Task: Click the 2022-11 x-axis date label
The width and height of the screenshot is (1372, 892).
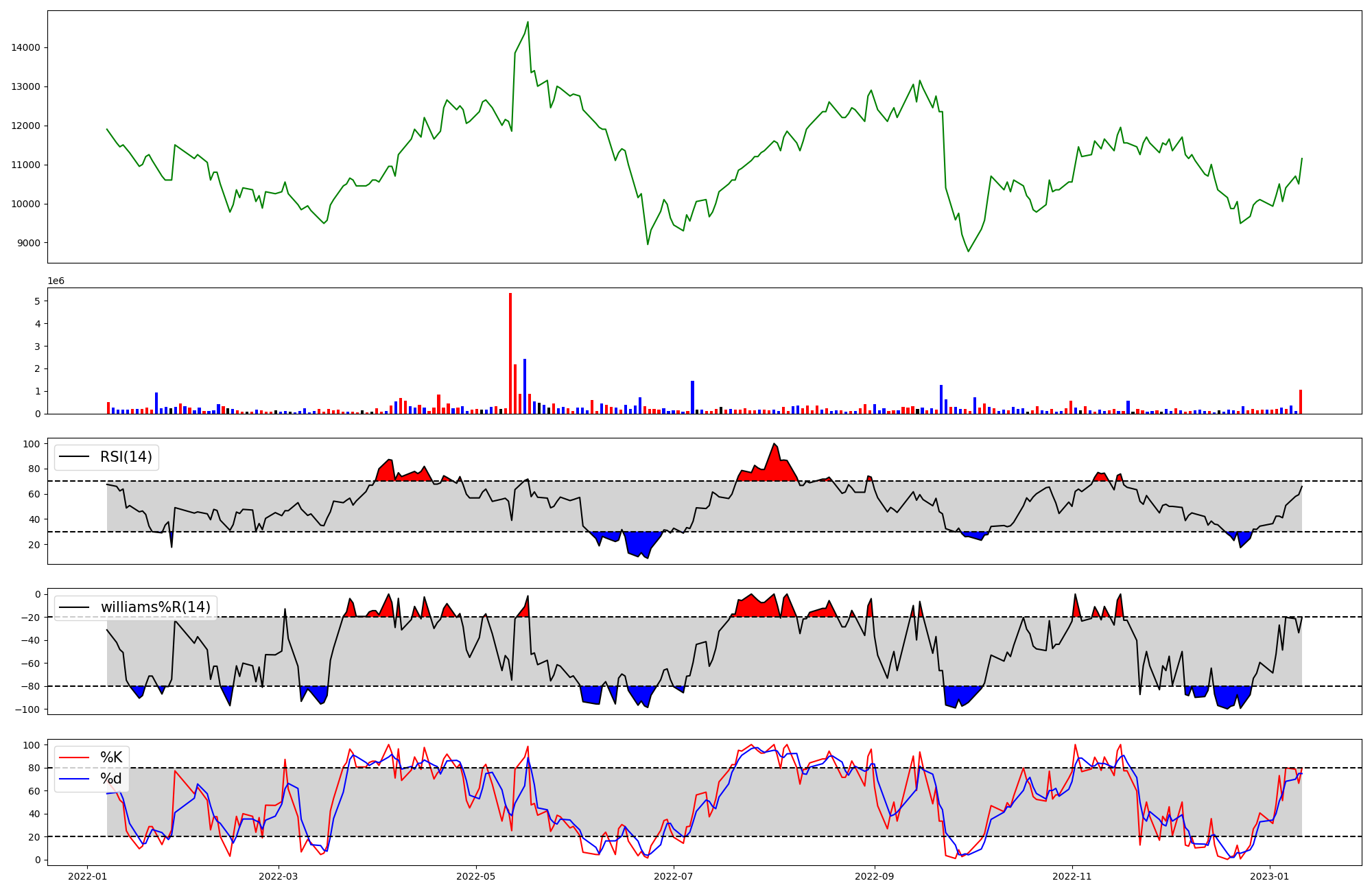Action: pos(1072,876)
